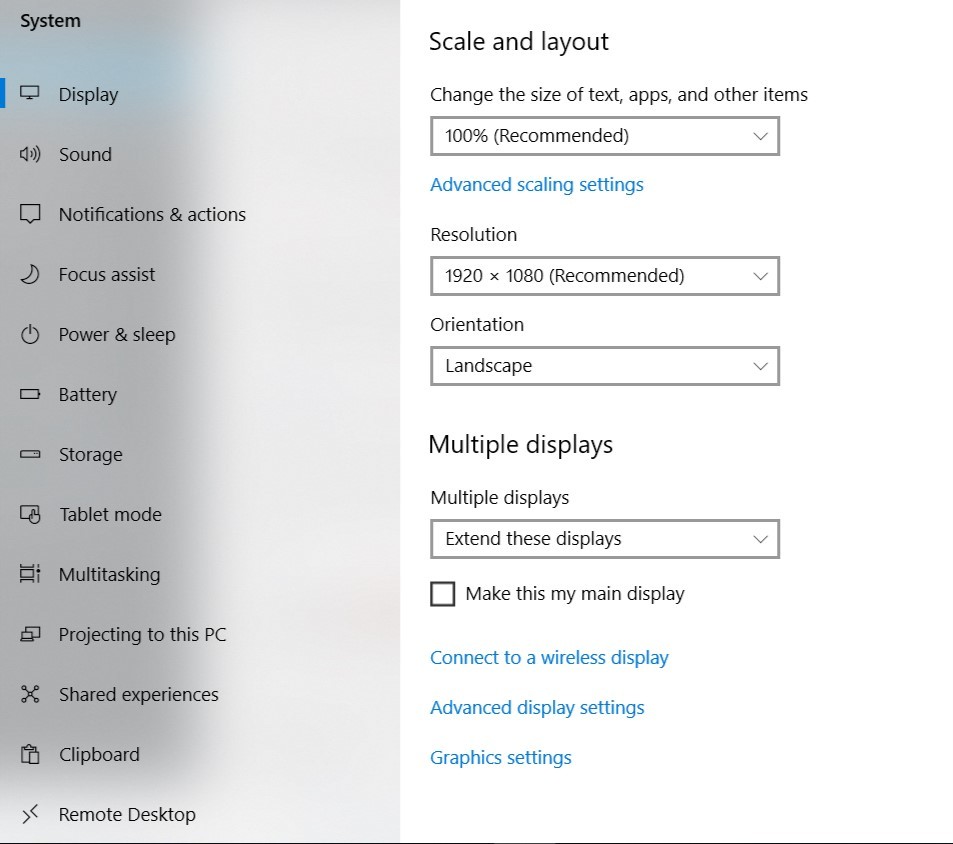Open the Orientation dropdown

[x=604, y=366]
